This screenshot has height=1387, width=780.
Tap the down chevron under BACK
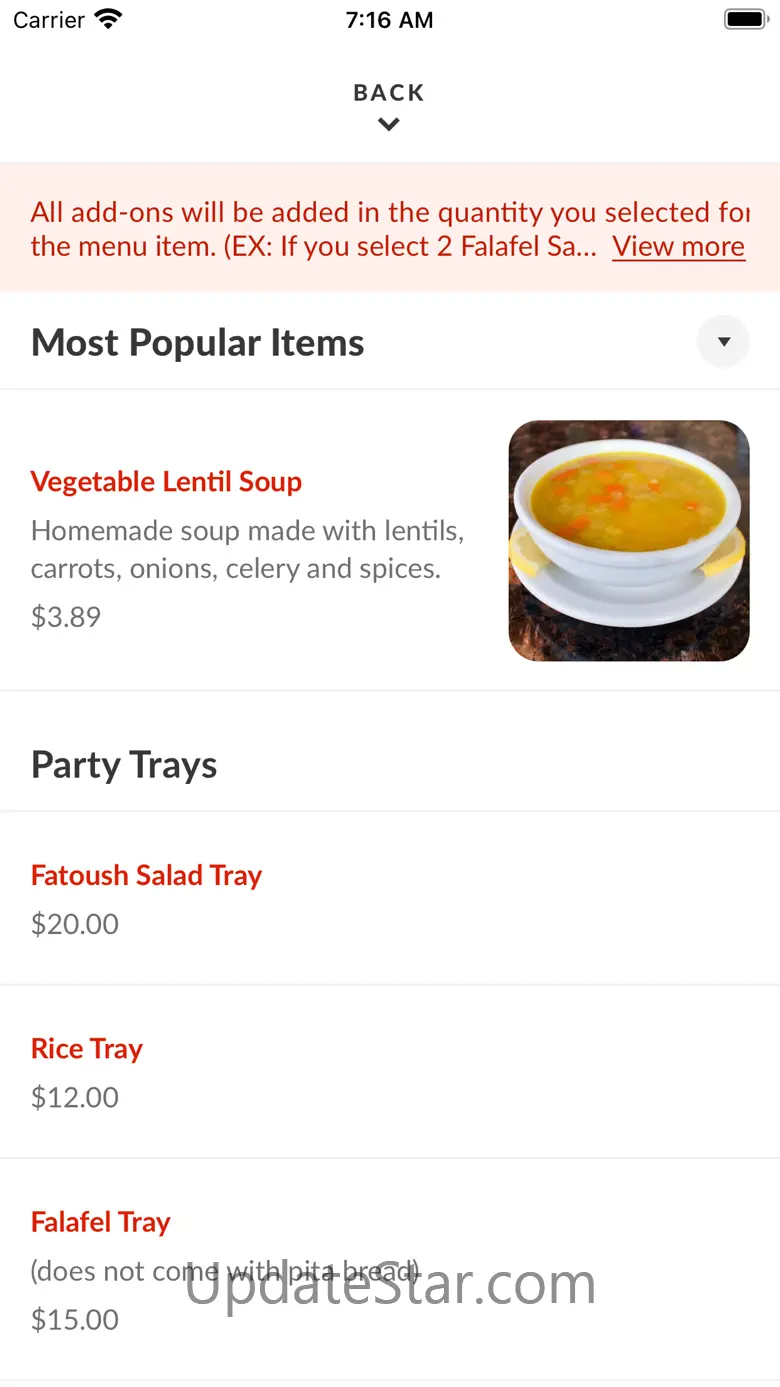[389, 125]
